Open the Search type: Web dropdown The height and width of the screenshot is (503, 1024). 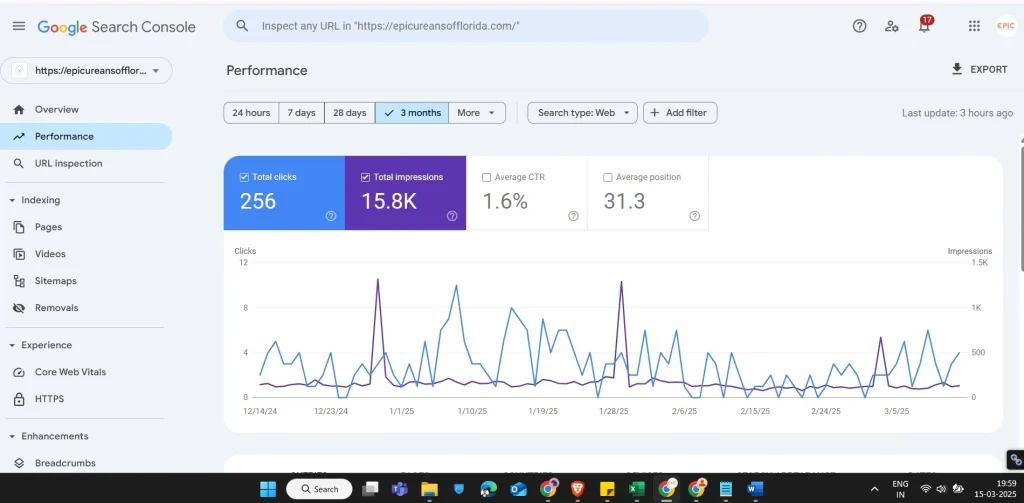coord(582,113)
